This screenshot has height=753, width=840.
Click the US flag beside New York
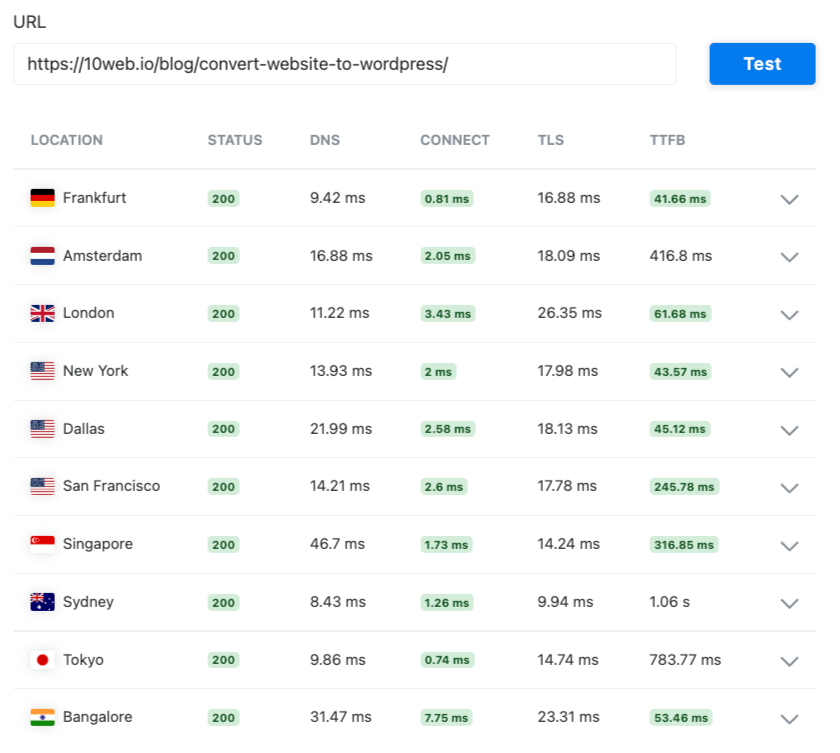[42, 371]
